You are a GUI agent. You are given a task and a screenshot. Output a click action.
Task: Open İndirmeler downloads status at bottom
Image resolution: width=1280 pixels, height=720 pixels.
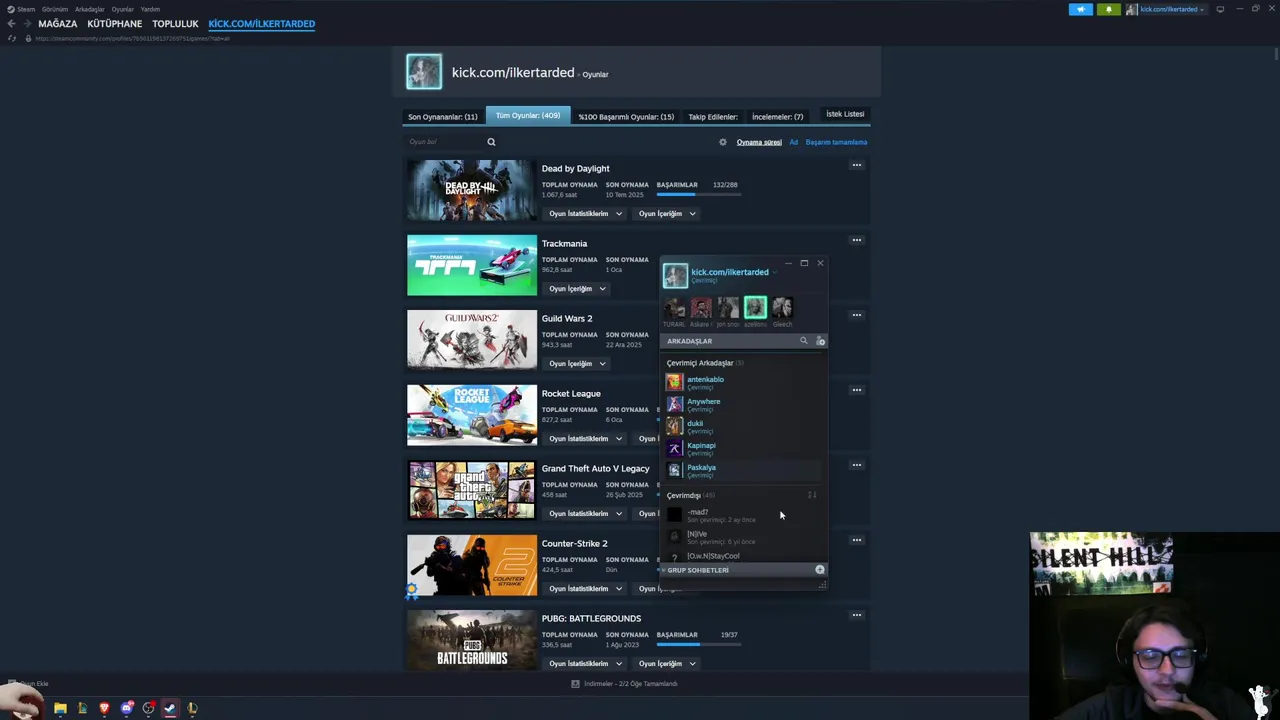click(x=624, y=684)
